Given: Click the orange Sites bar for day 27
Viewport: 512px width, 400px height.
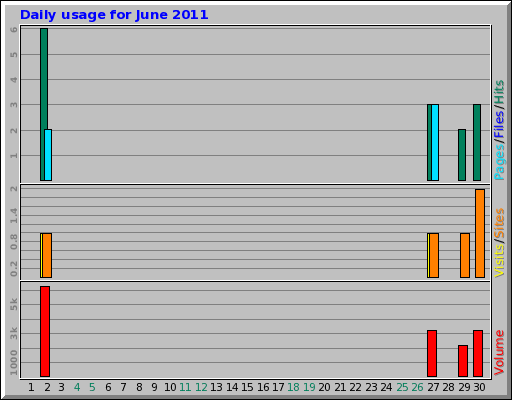Looking at the screenshot, I should (434, 255).
